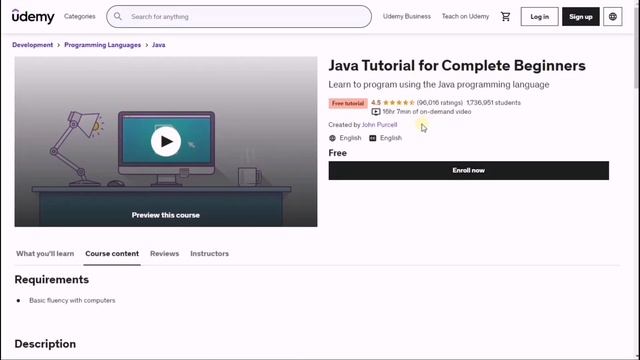Click the '1,736,951 students' text
The image size is (640, 360).
coord(493,103)
